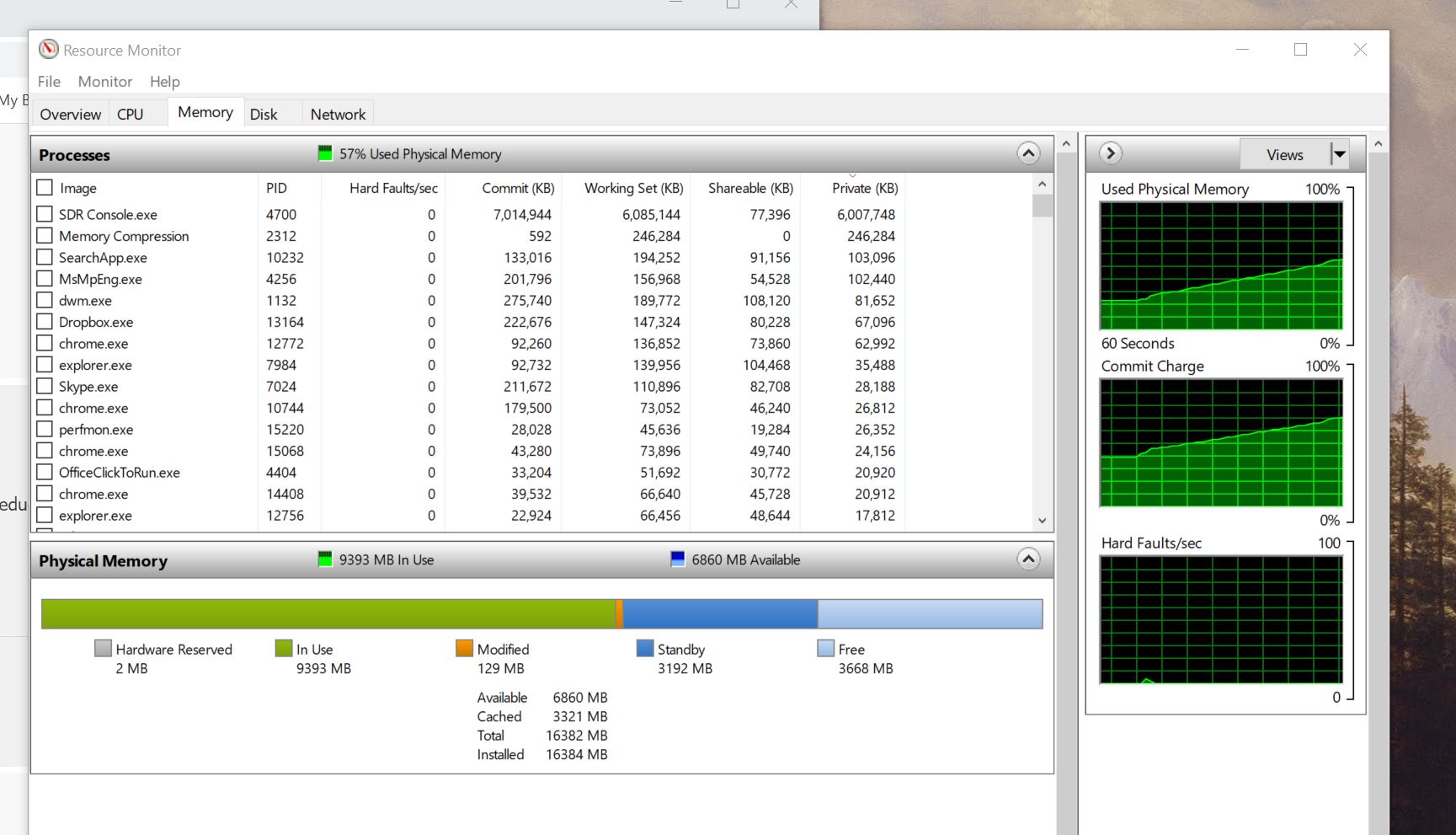Viewport: 1456px width, 835px height.
Task: Select all processes with Image header checkbox
Action: click(x=45, y=188)
